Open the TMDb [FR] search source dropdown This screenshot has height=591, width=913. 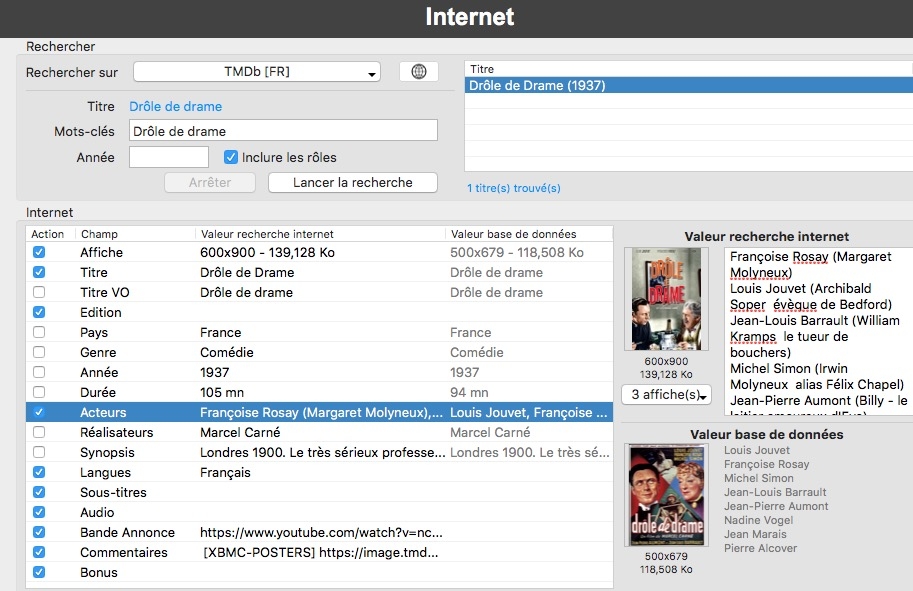click(x=257, y=72)
